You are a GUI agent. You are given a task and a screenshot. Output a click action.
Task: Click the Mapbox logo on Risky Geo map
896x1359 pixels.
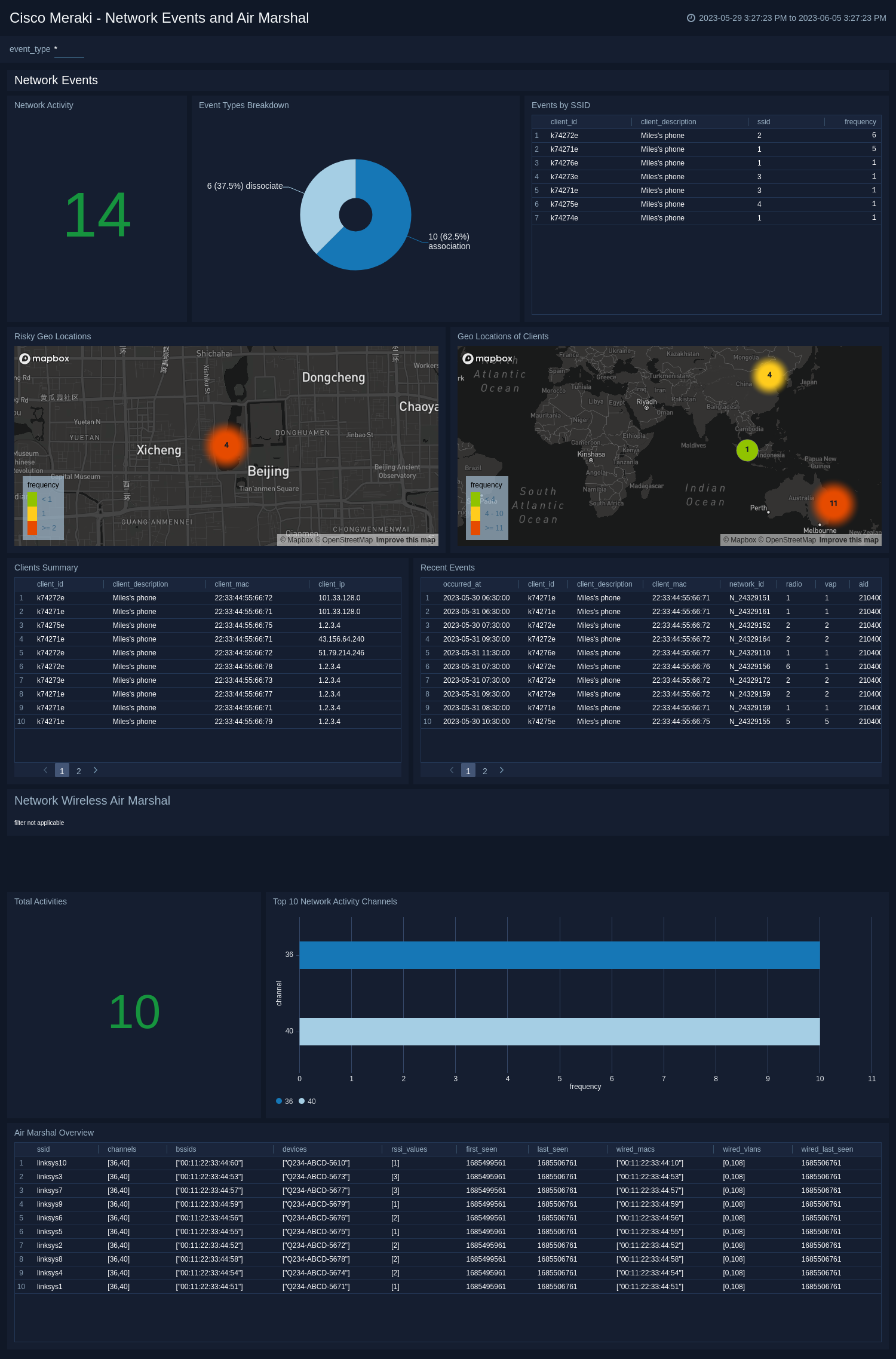[x=44, y=358]
